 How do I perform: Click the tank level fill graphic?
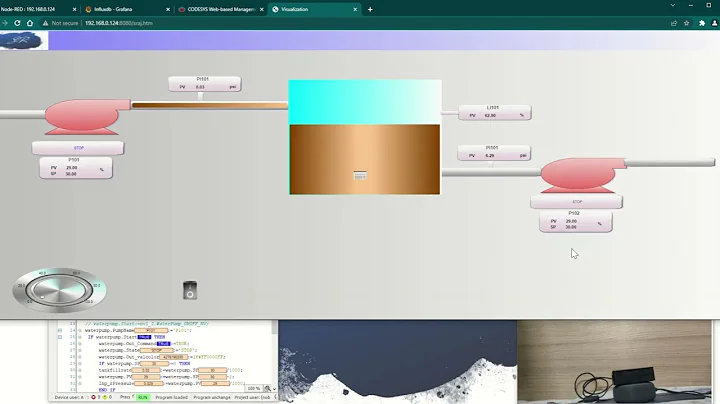click(365, 159)
